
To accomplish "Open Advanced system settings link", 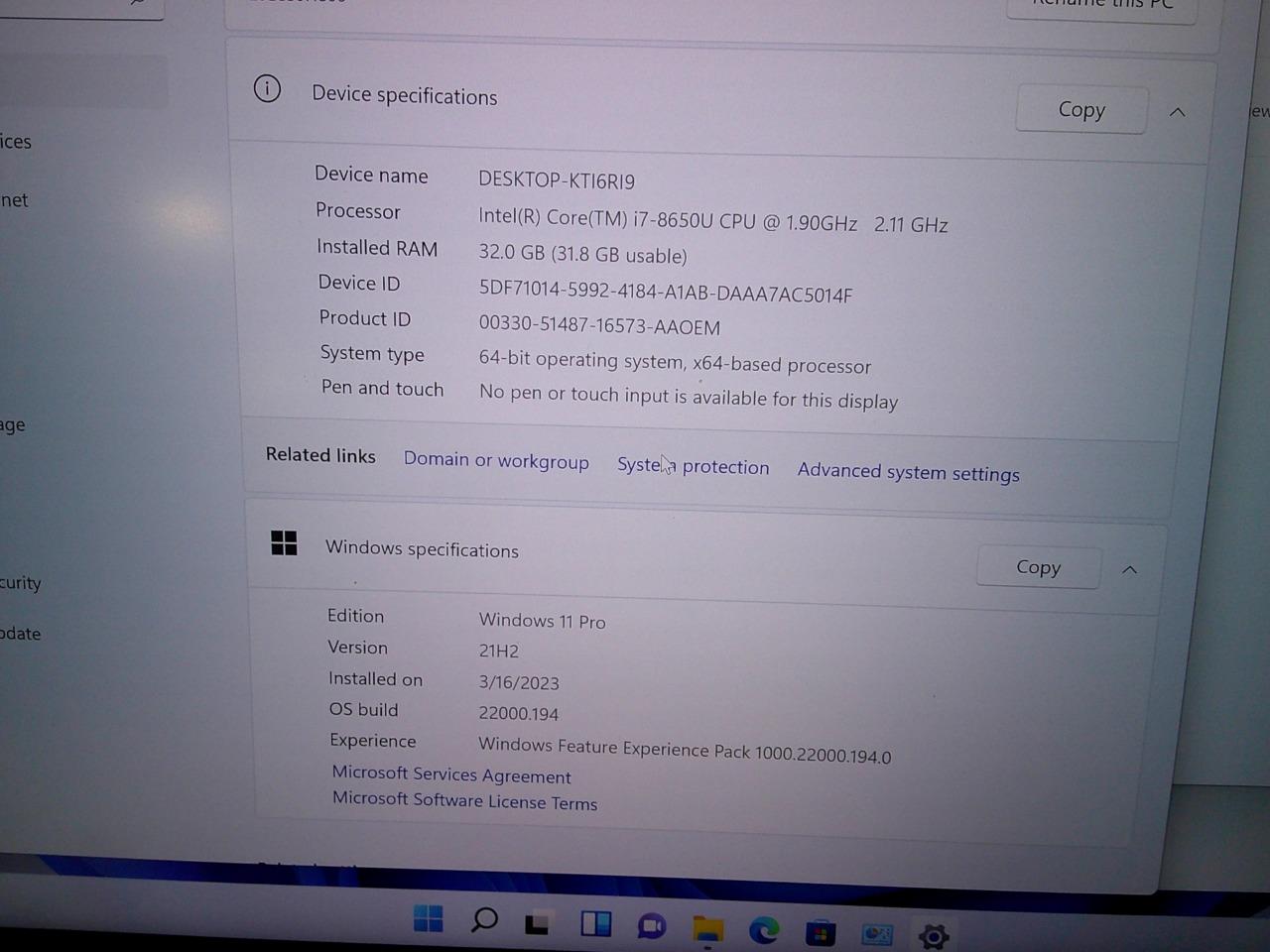I will click(x=908, y=472).
